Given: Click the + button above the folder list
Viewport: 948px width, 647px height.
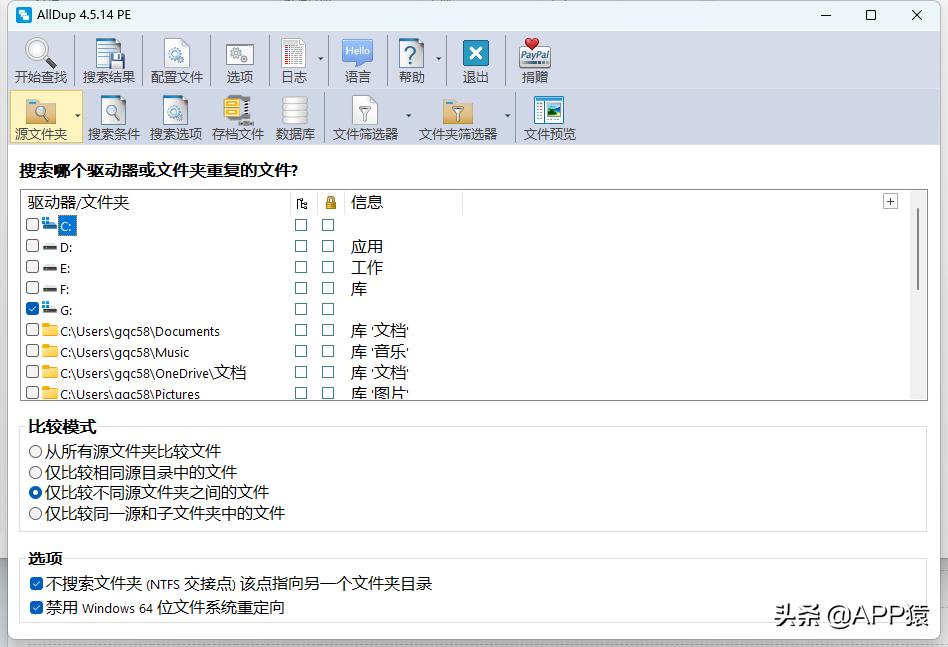Looking at the screenshot, I should (889, 201).
